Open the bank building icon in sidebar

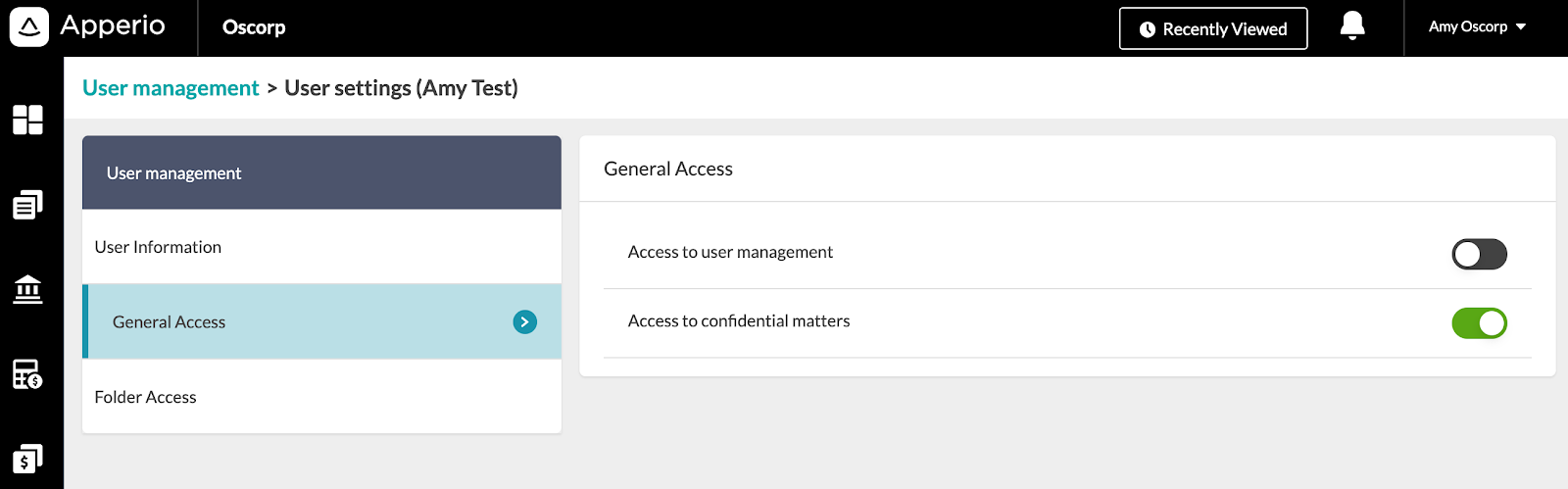click(x=27, y=289)
